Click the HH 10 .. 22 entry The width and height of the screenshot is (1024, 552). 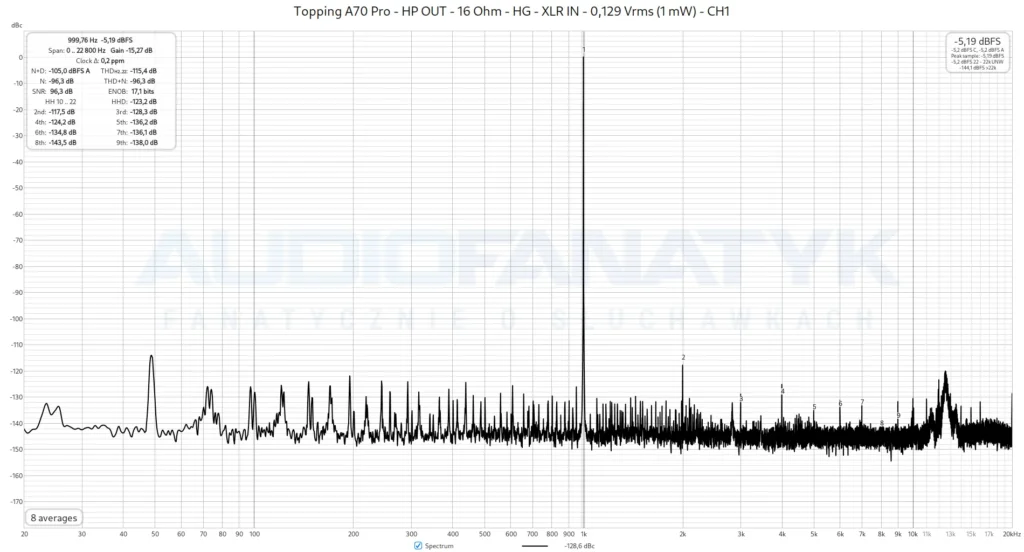pos(60,102)
